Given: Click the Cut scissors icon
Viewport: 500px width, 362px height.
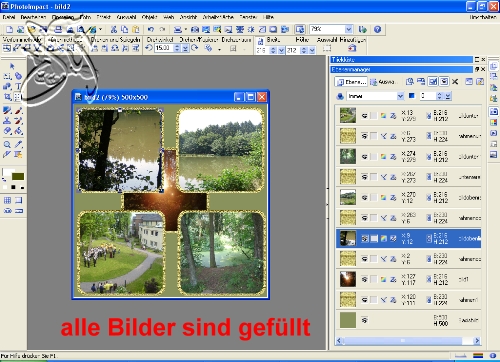Looking at the screenshot, I should coord(114,29).
